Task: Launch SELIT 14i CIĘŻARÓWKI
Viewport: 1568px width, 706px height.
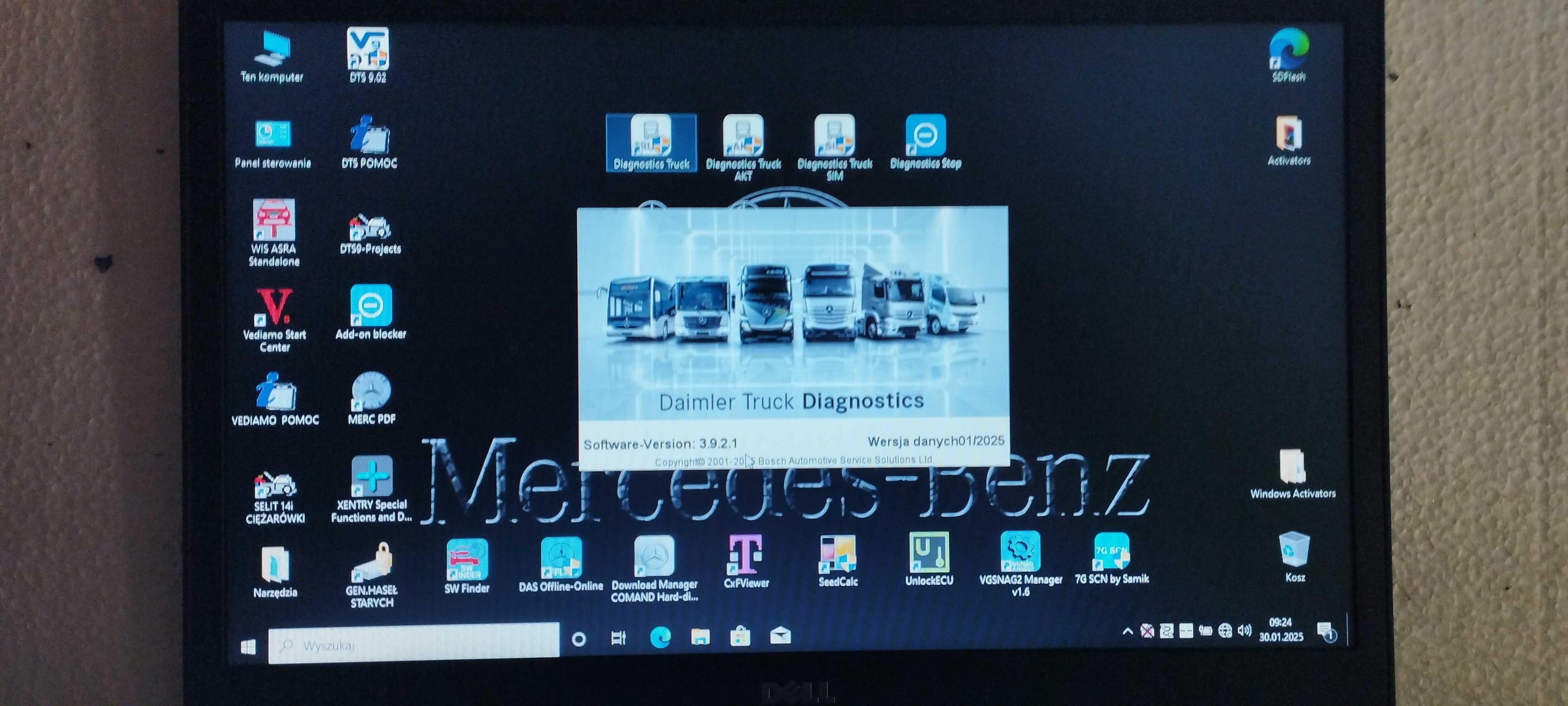Action: tap(274, 498)
